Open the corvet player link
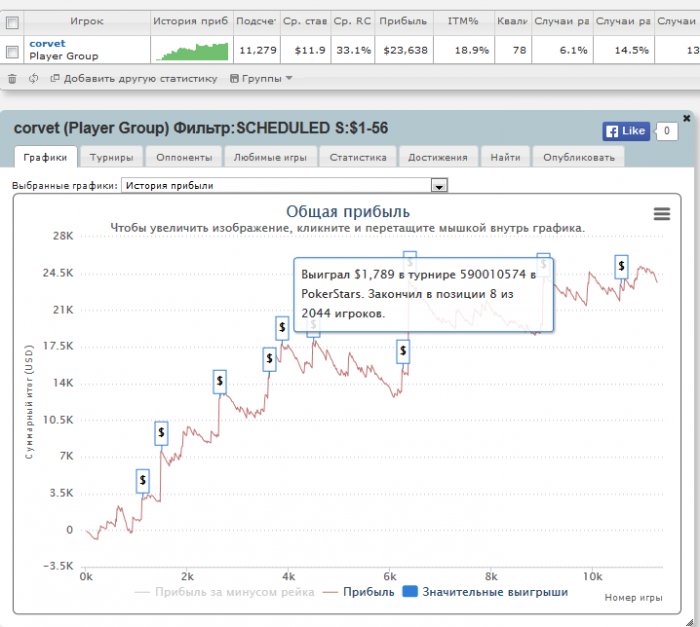 47,44
